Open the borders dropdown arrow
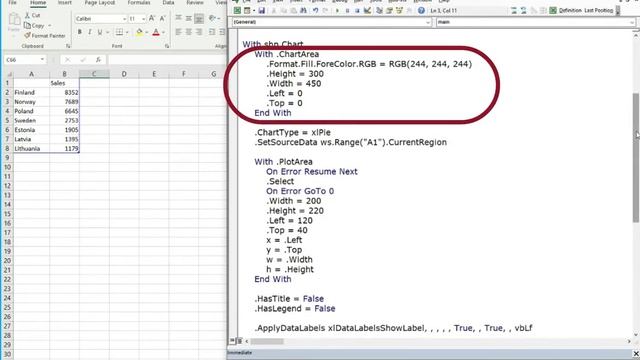Image resolution: width=640 pixels, height=360 pixels. (127, 32)
